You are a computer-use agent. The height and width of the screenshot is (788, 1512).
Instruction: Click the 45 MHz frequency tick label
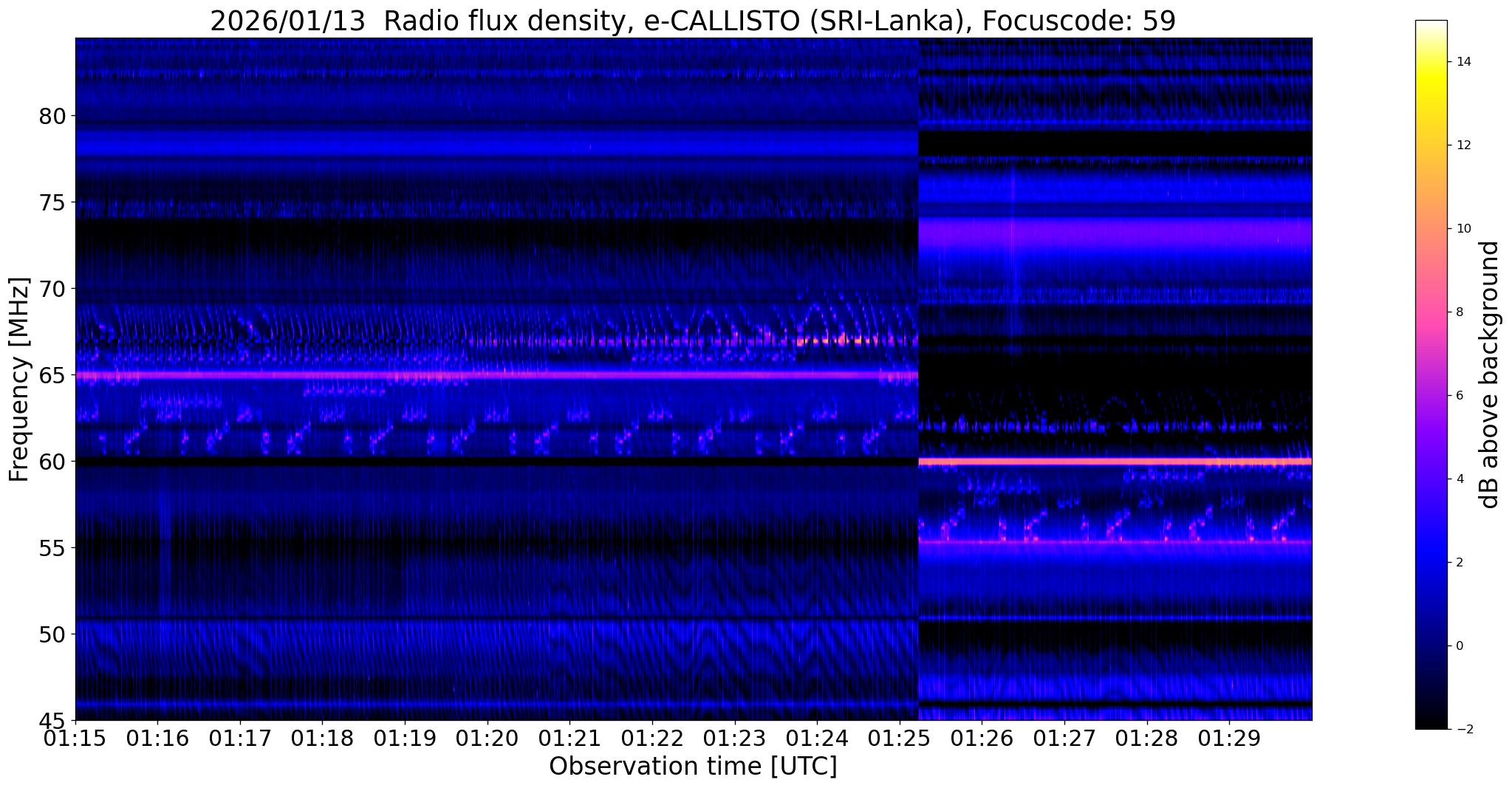52,721
